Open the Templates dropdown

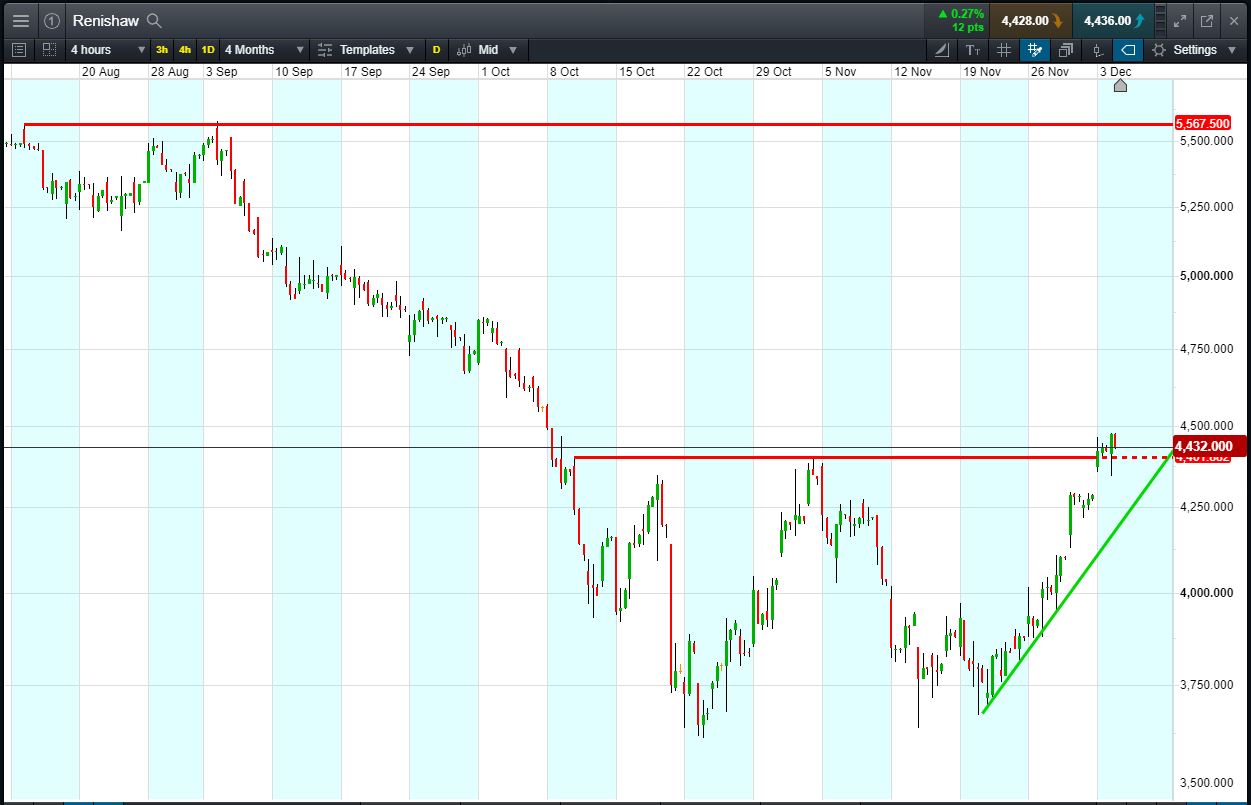pyautogui.click(x=366, y=49)
